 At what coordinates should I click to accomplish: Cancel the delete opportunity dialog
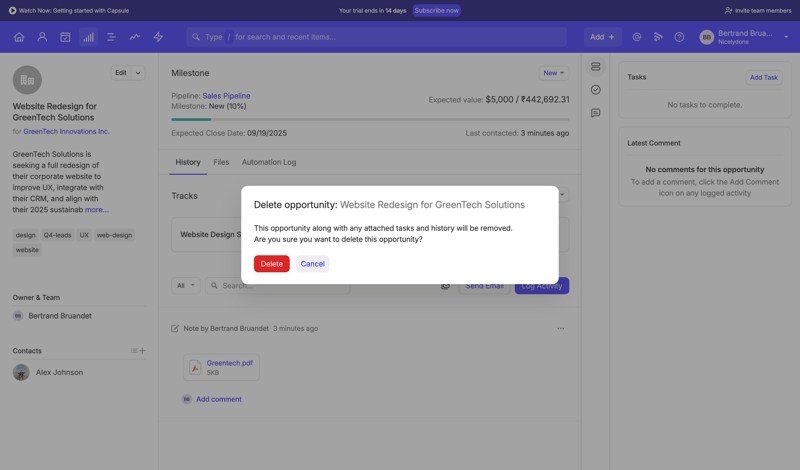(x=312, y=264)
